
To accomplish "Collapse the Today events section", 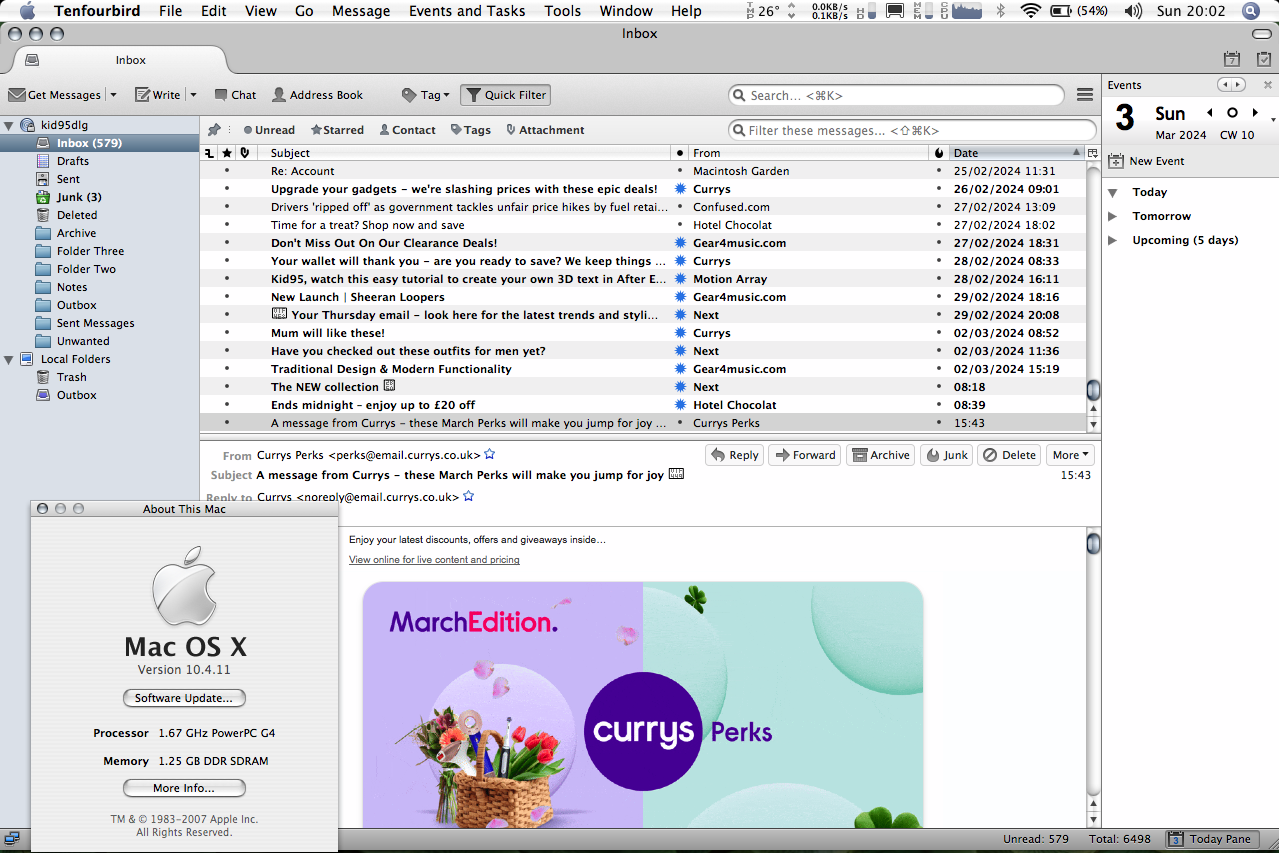I will pyautogui.click(x=1113, y=192).
